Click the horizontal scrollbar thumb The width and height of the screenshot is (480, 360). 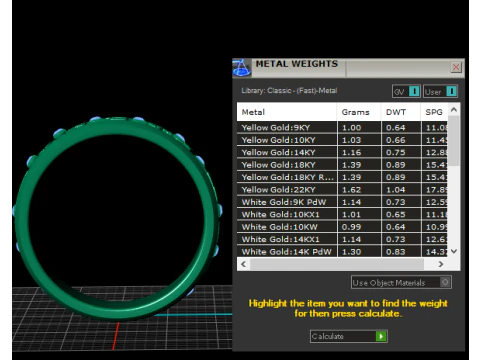coord(337,264)
